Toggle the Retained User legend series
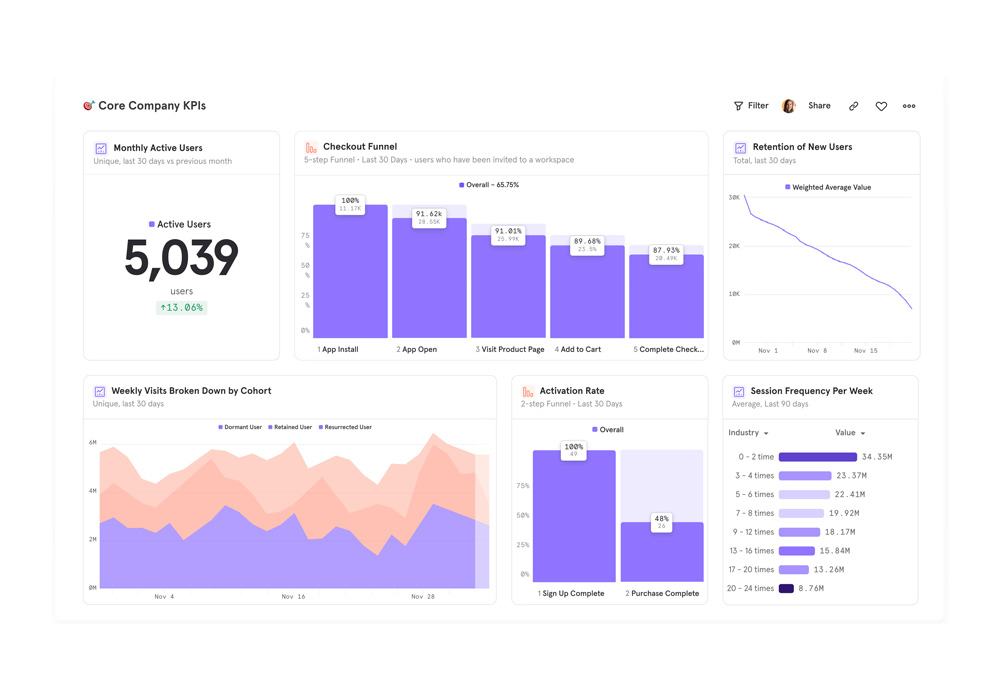The image size is (1000, 700). coord(290,427)
